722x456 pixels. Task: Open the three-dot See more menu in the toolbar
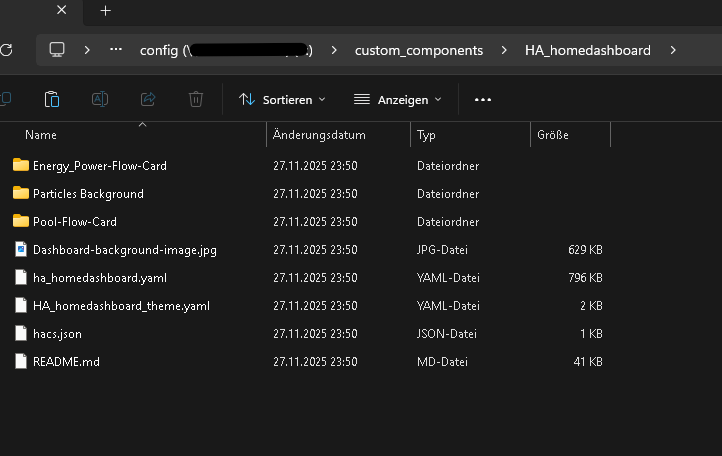[483, 99]
